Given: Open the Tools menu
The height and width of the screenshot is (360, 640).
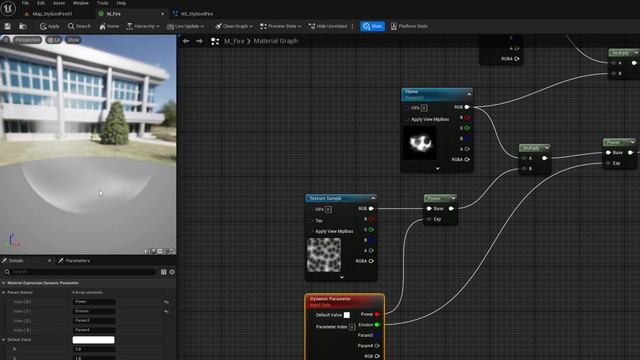Looking at the screenshot, I should click(x=102, y=3).
